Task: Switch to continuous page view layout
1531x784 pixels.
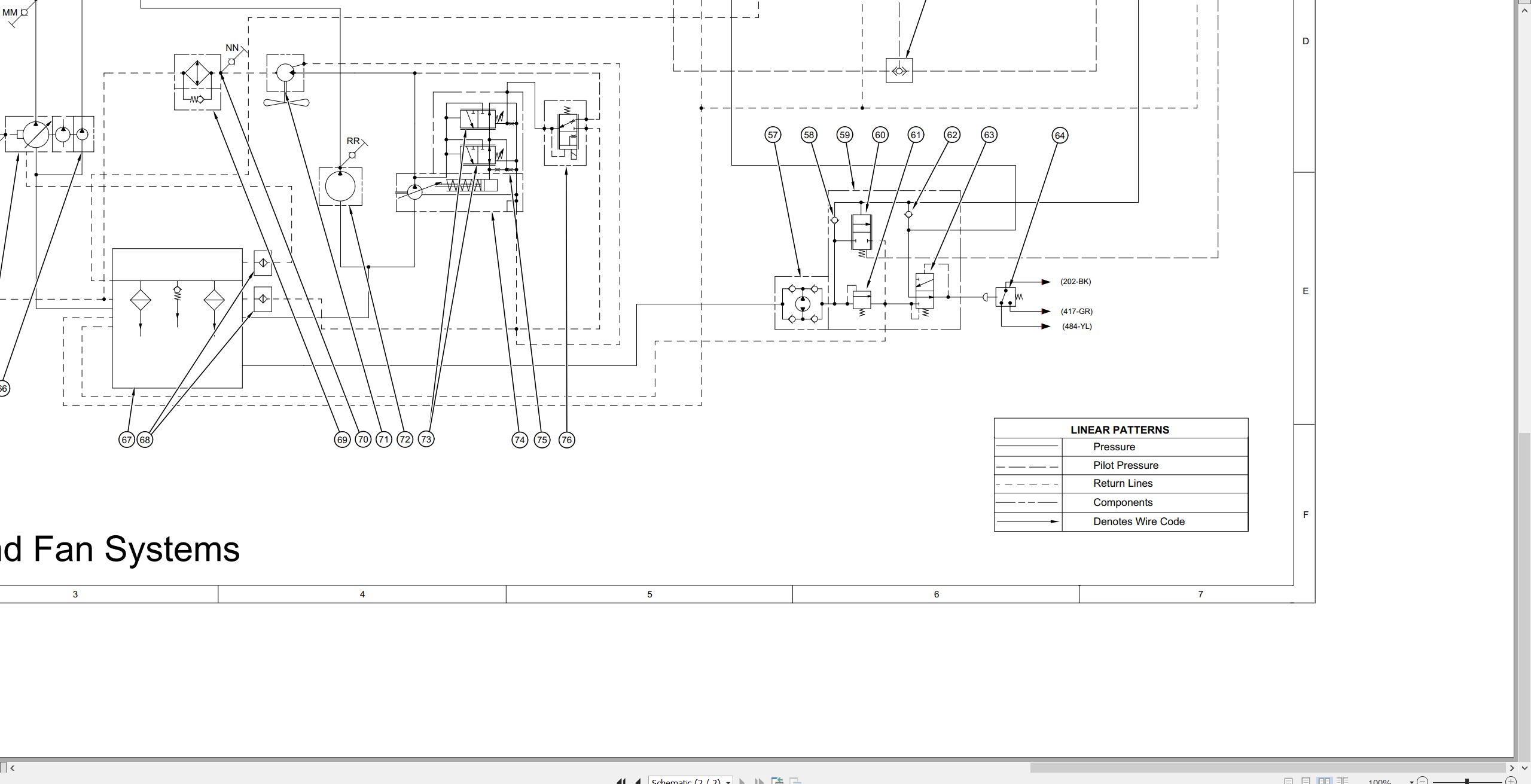Action: [1306, 781]
